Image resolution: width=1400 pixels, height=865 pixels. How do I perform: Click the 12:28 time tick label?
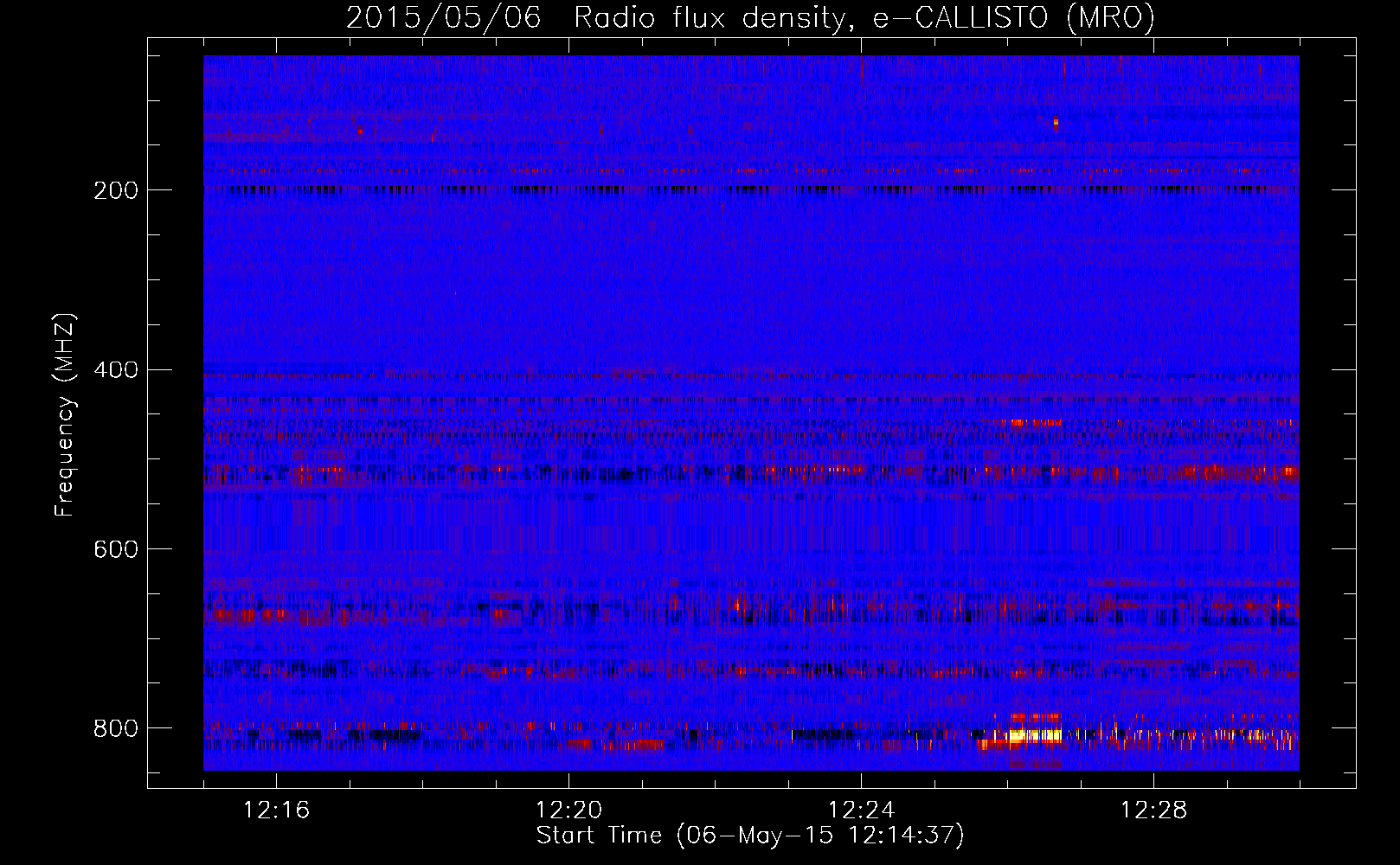1153,811
